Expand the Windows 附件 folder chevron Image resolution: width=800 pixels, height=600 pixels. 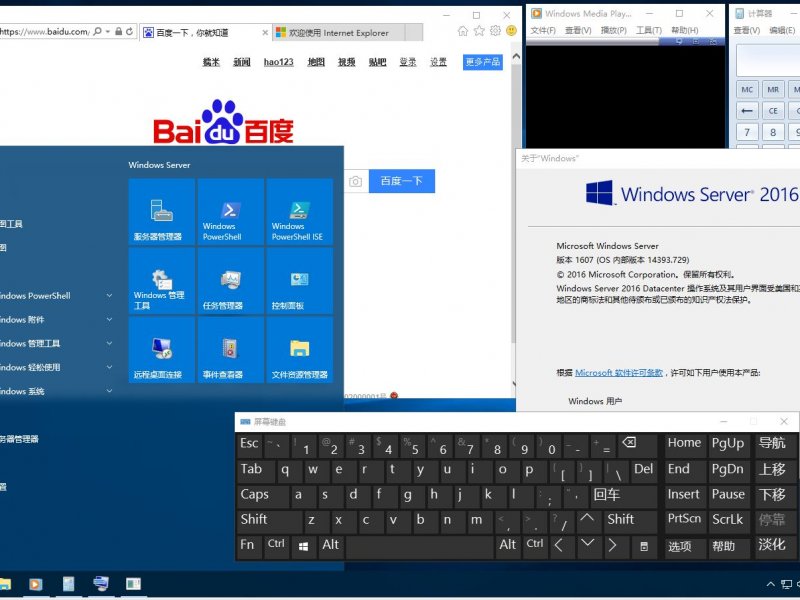(109, 320)
